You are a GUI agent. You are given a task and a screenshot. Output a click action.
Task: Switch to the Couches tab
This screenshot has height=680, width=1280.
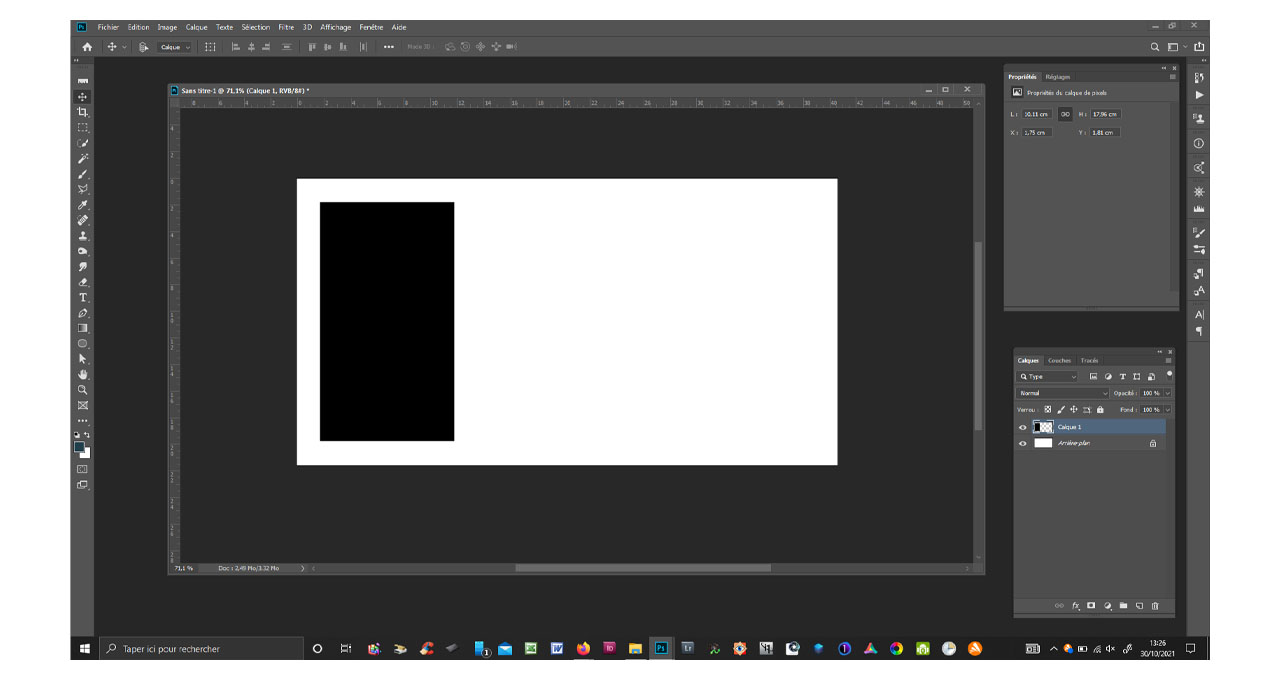click(1059, 360)
